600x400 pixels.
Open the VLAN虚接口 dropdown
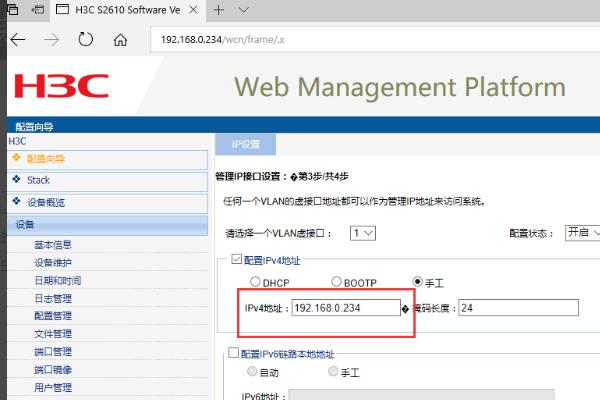point(362,233)
